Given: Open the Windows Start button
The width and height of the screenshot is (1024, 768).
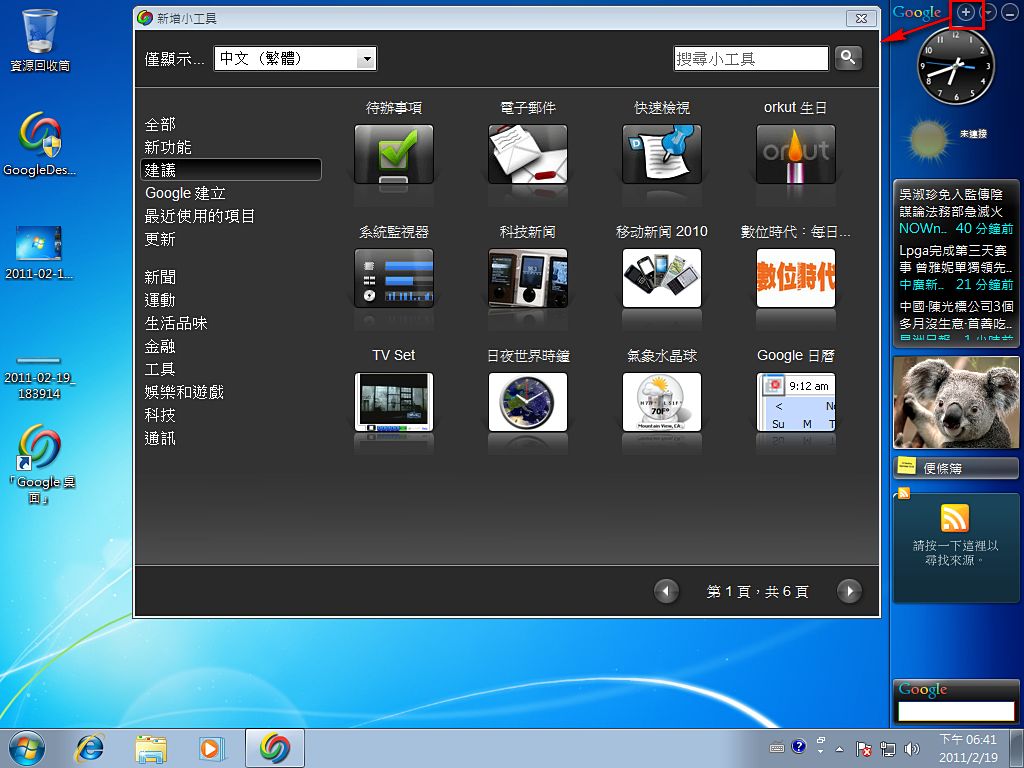Looking at the screenshot, I should (x=27, y=748).
